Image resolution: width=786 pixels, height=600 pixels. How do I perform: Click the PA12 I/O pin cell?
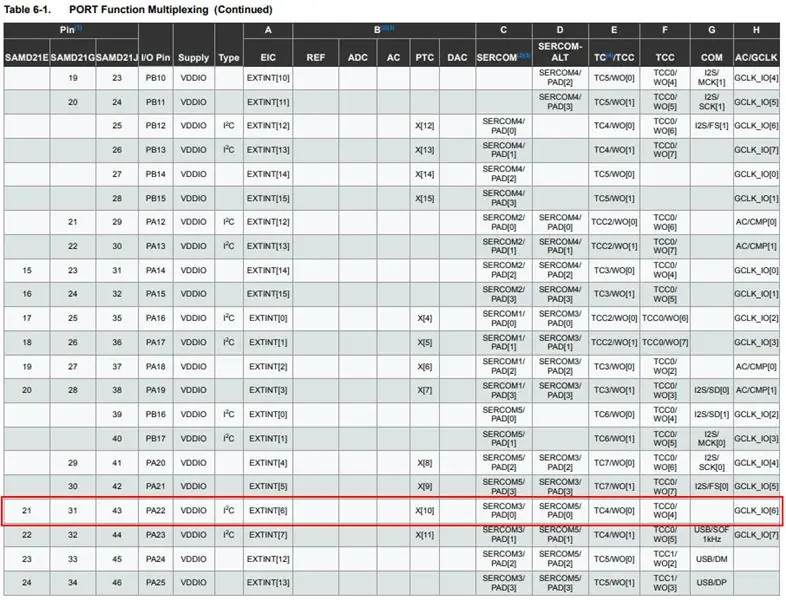pos(155,222)
